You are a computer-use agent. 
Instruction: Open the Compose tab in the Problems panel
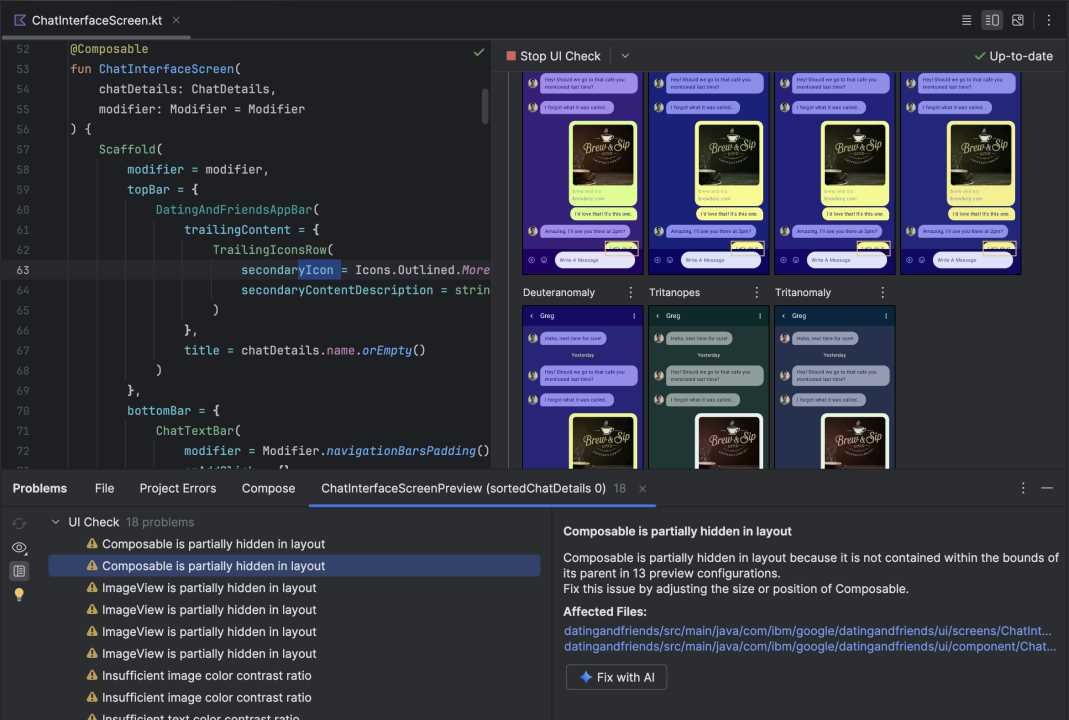click(268, 488)
